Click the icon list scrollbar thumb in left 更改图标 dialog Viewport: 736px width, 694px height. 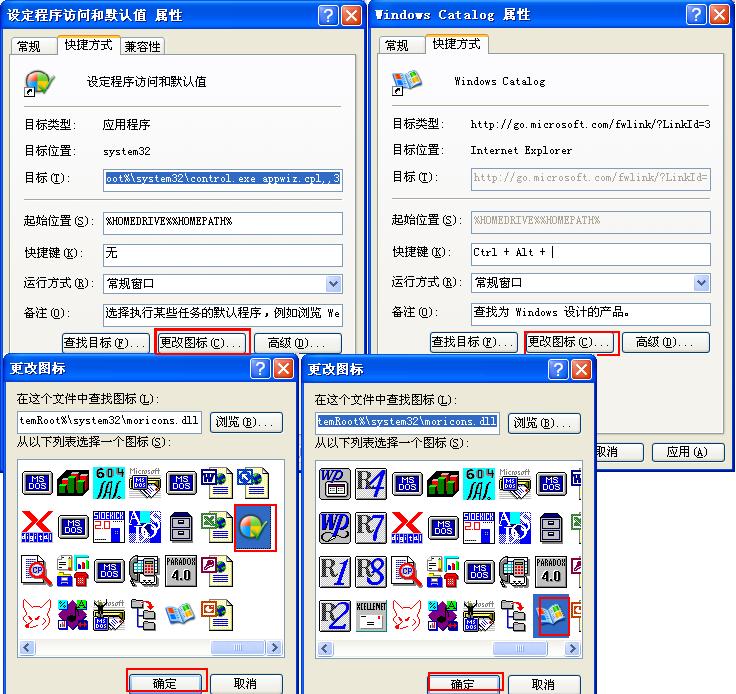point(238,648)
